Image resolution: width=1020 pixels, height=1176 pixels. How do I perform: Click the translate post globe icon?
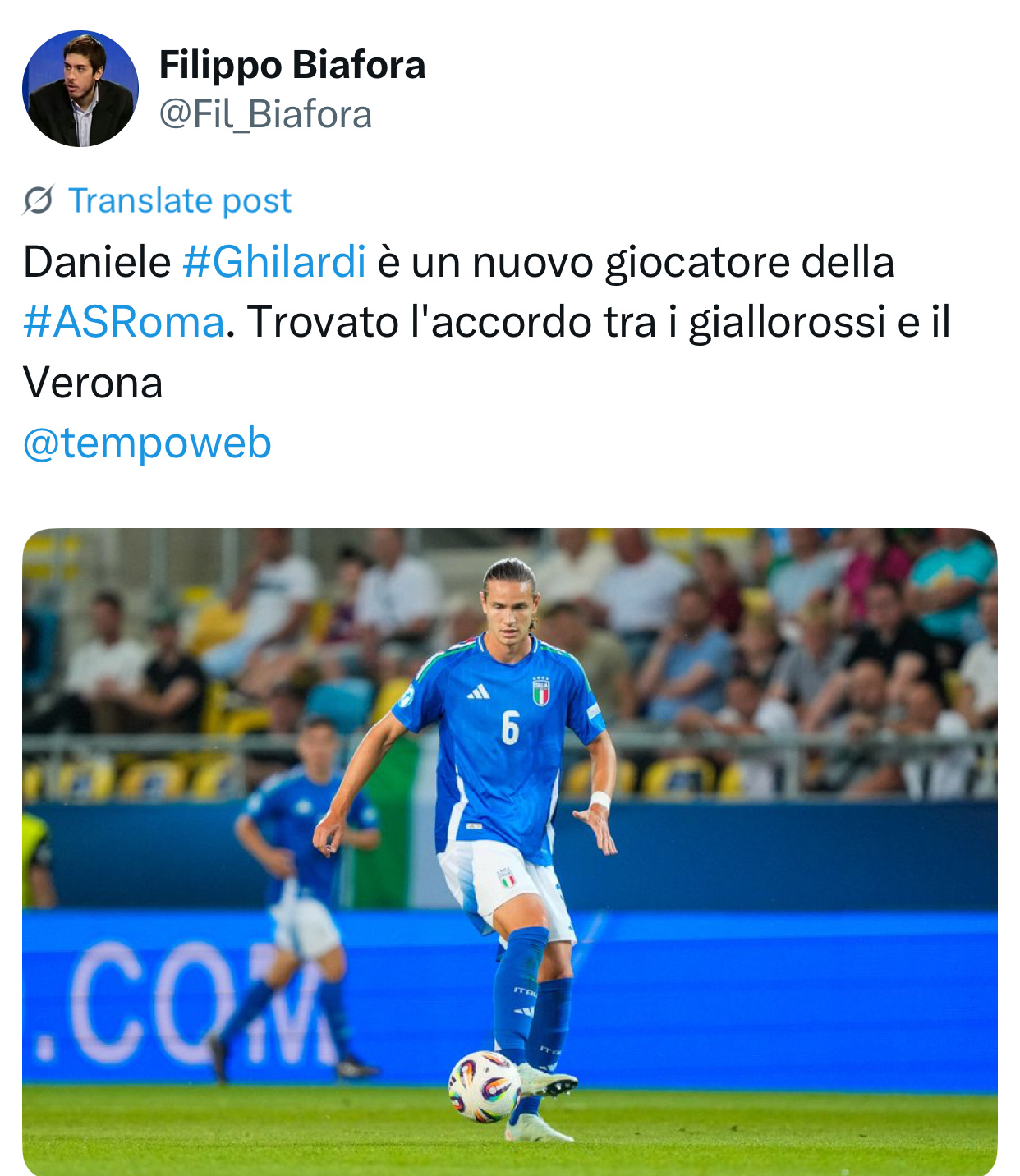click(38, 200)
